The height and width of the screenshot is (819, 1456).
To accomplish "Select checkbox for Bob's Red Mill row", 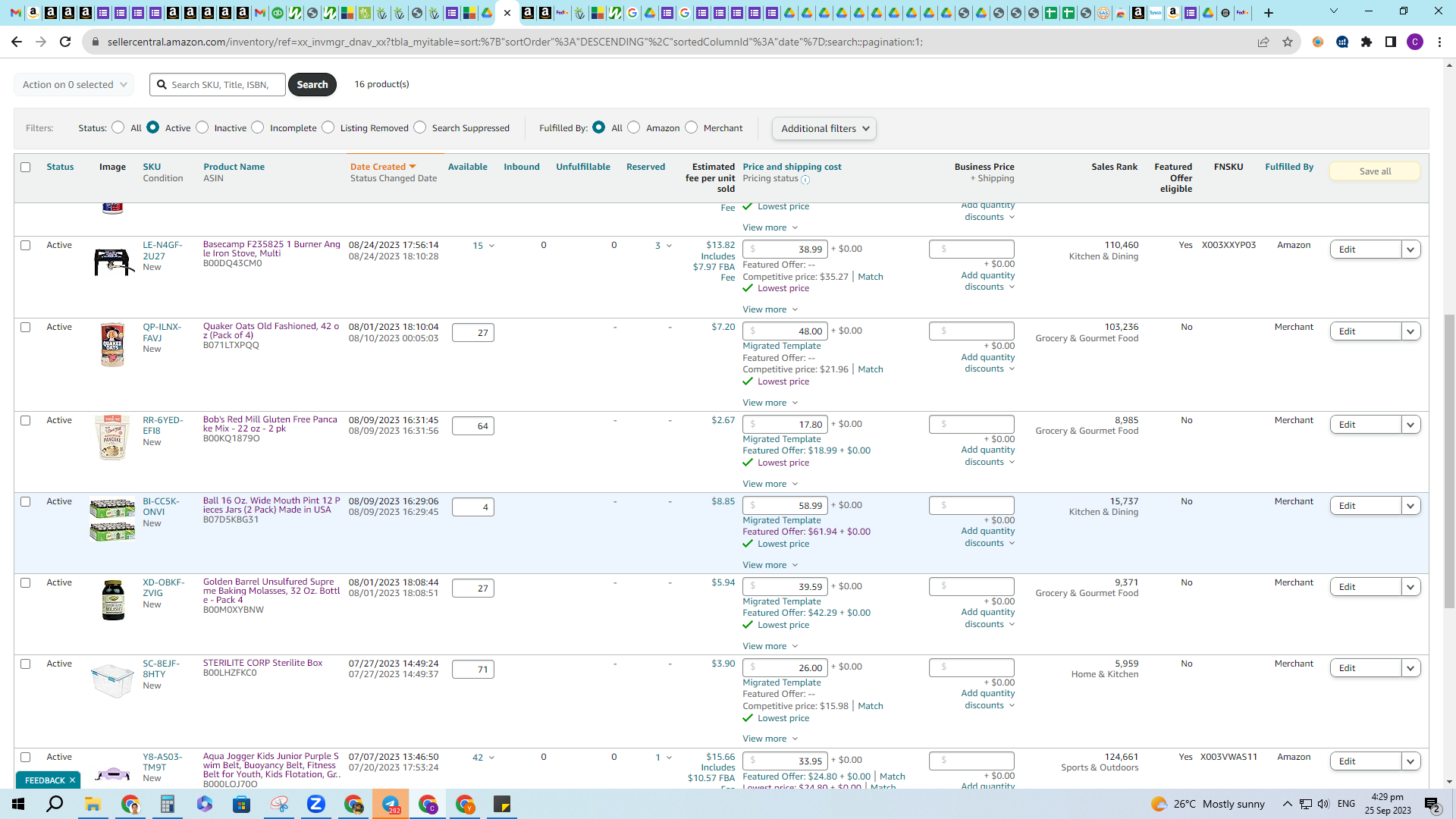I will pos(26,421).
